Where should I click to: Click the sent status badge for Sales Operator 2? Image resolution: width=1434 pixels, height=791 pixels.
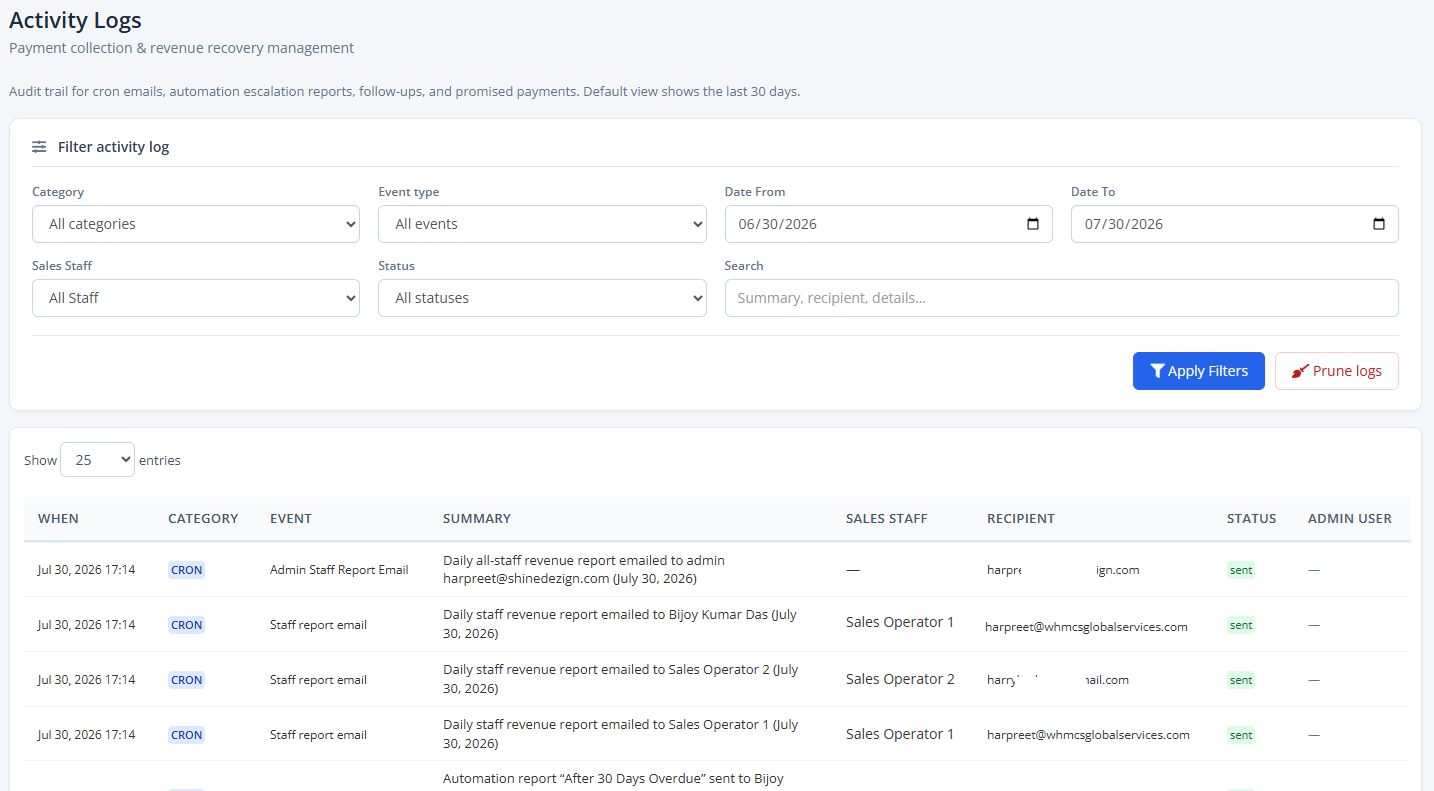[1241, 680]
